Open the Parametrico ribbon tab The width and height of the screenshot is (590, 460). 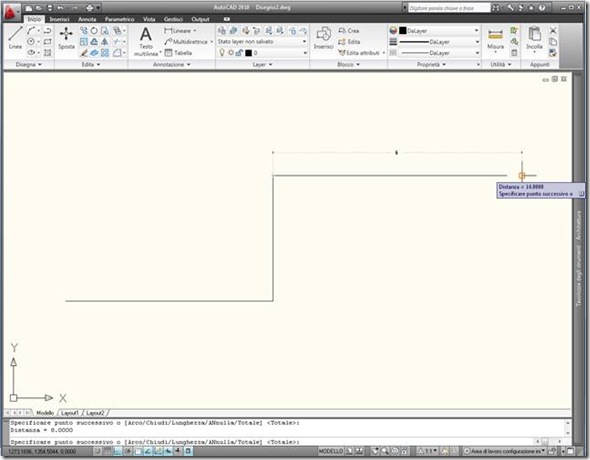(119, 19)
